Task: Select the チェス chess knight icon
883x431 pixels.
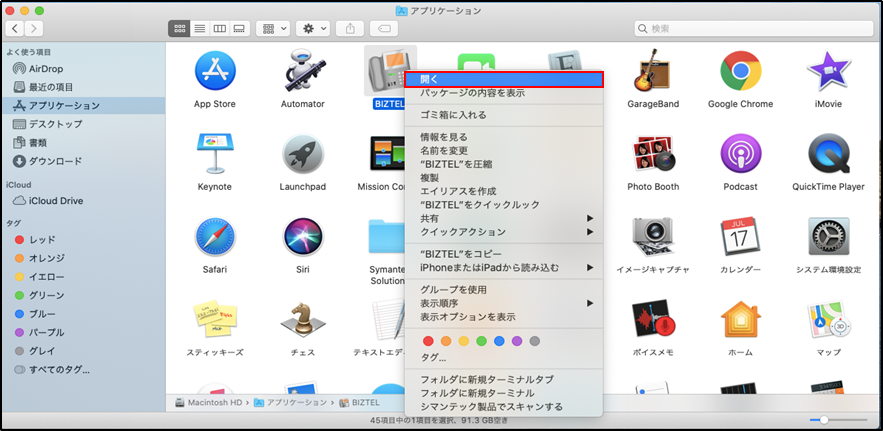Action: pyautogui.click(x=303, y=319)
